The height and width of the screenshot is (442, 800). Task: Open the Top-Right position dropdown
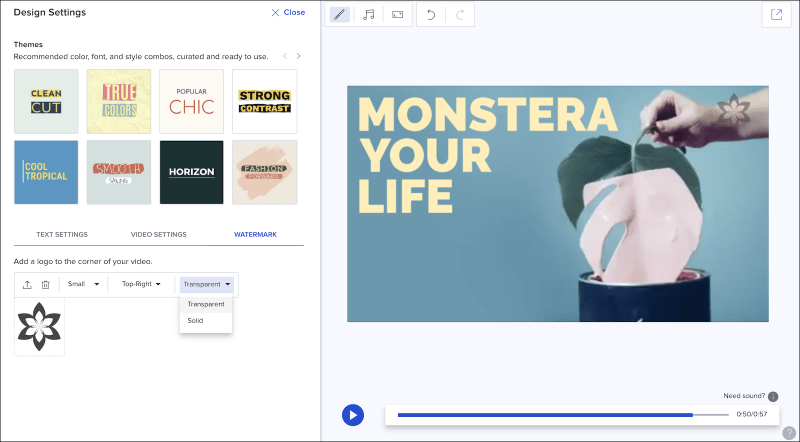point(141,285)
